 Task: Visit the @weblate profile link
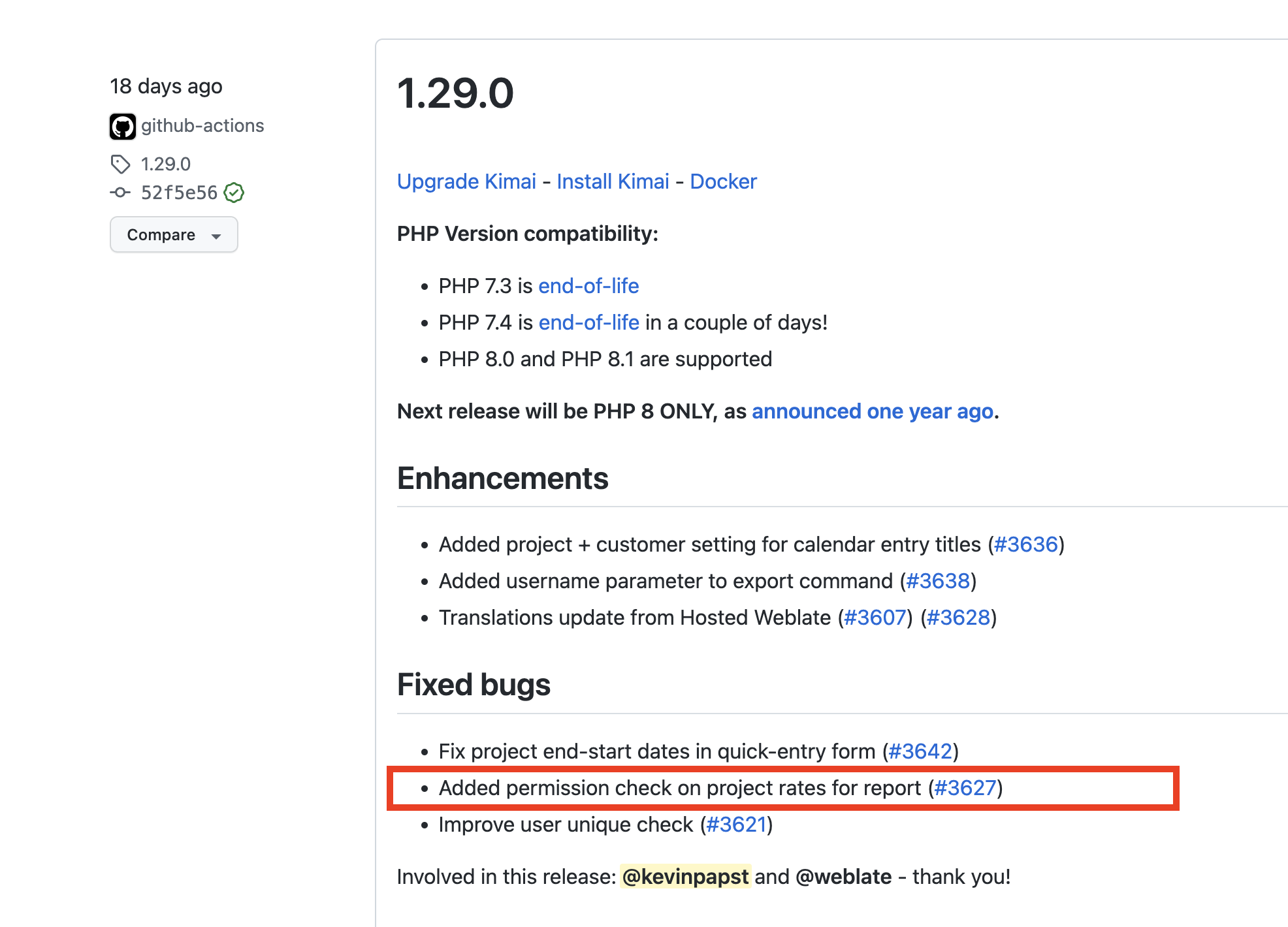tap(843, 877)
